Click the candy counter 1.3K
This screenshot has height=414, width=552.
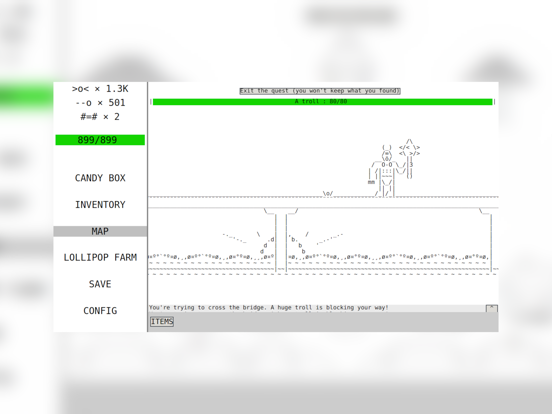point(100,89)
